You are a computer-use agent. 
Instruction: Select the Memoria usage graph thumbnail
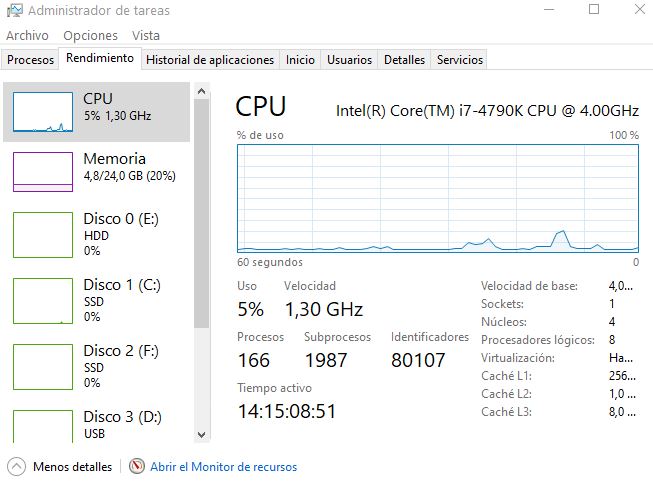point(43,172)
